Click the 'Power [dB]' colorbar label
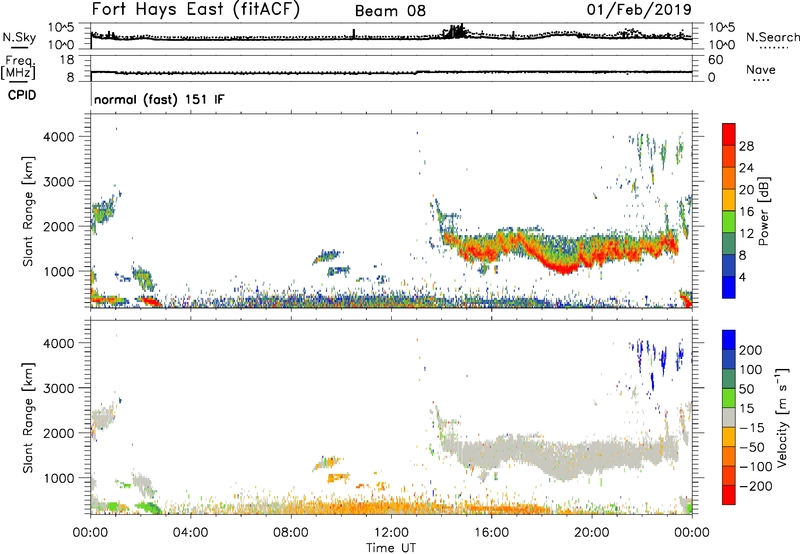The image size is (800, 554). (x=764, y=211)
